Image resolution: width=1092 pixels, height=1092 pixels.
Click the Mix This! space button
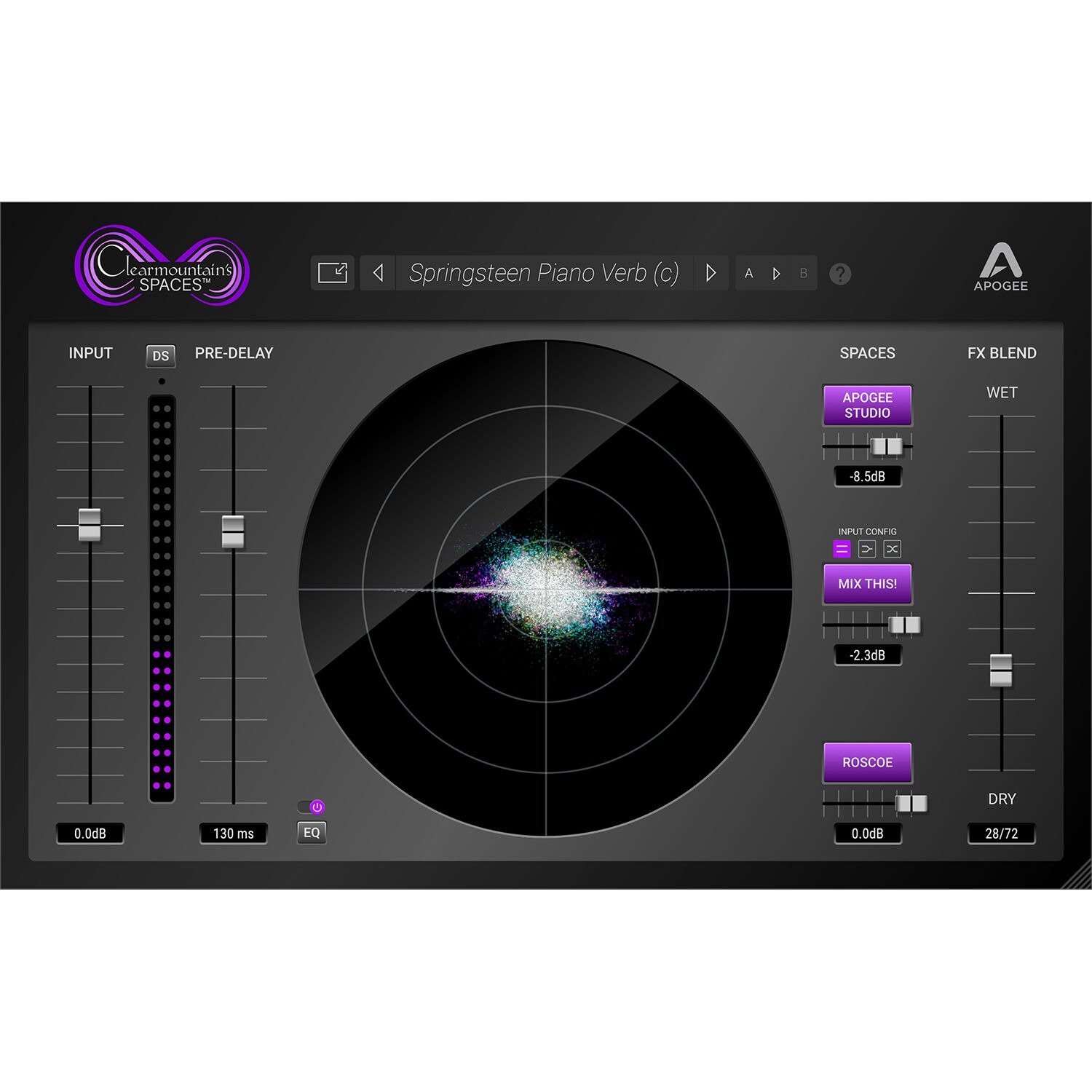[867, 584]
